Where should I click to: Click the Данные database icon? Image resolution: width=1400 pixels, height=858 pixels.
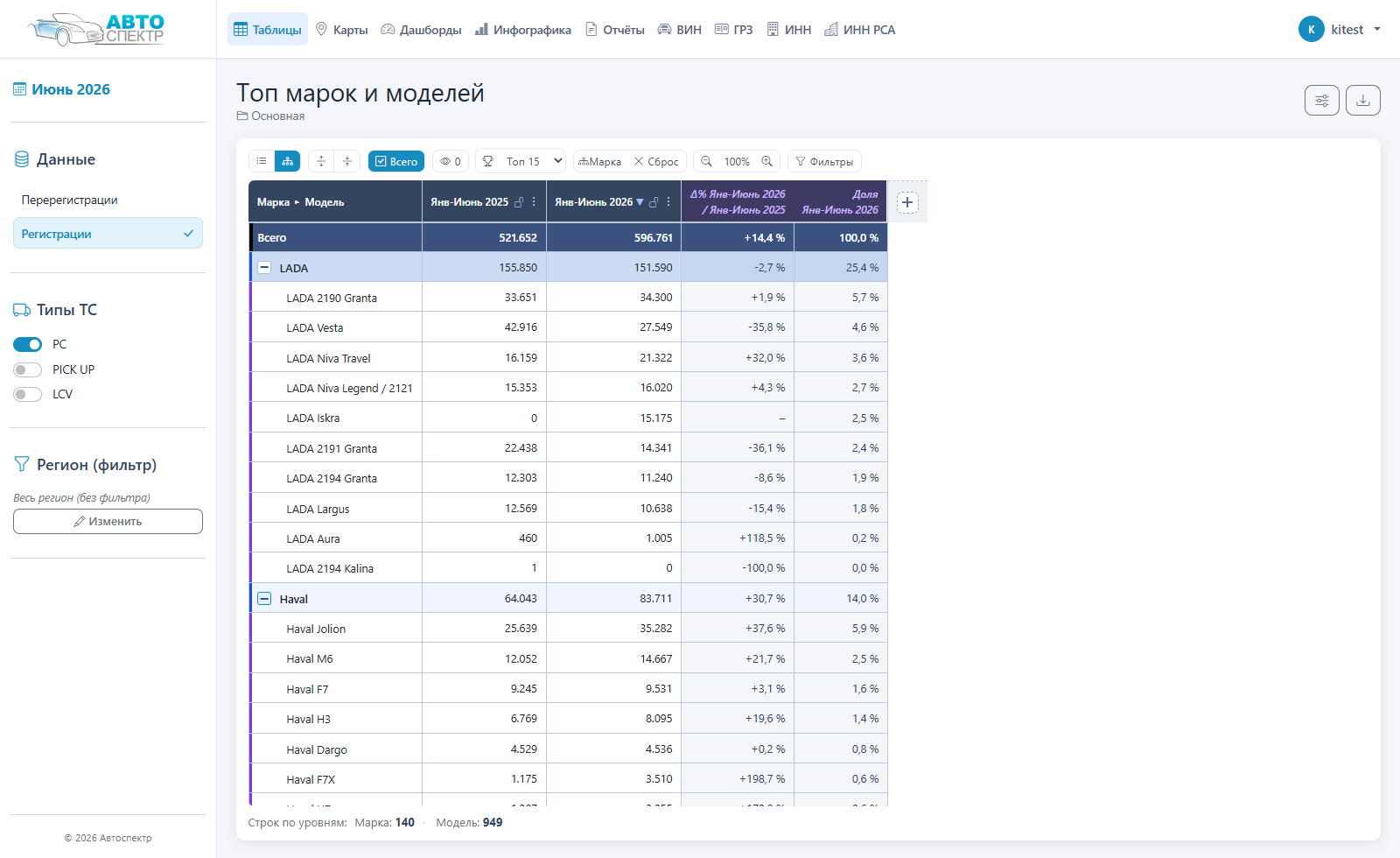pyautogui.click(x=22, y=159)
